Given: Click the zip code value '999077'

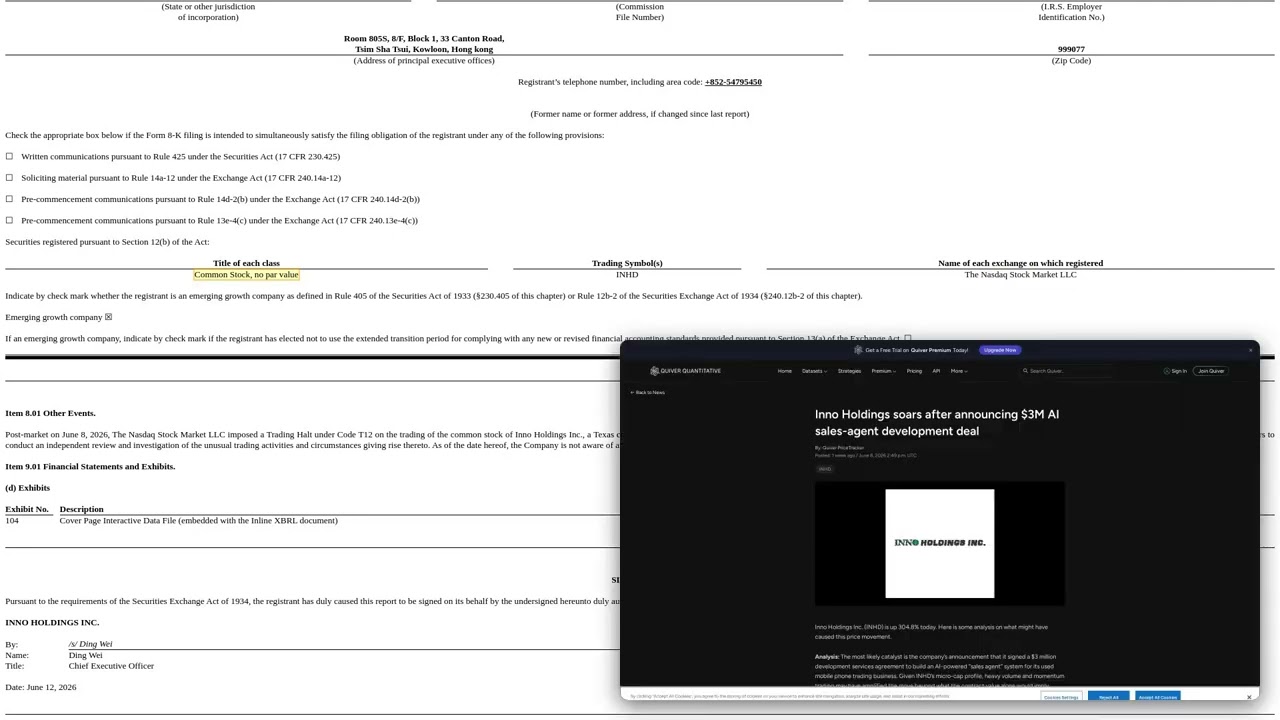Looking at the screenshot, I should pos(1071,49).
